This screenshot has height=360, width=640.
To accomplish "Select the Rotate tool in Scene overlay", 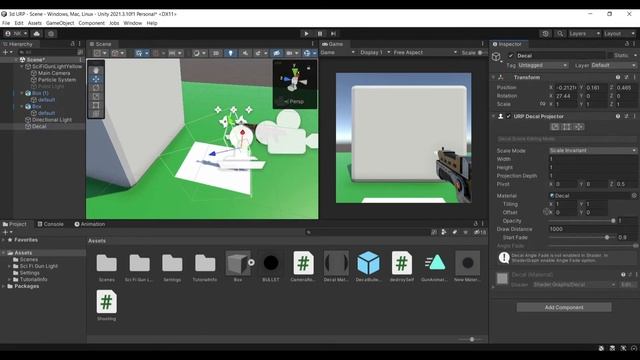I will click(96, 88).
